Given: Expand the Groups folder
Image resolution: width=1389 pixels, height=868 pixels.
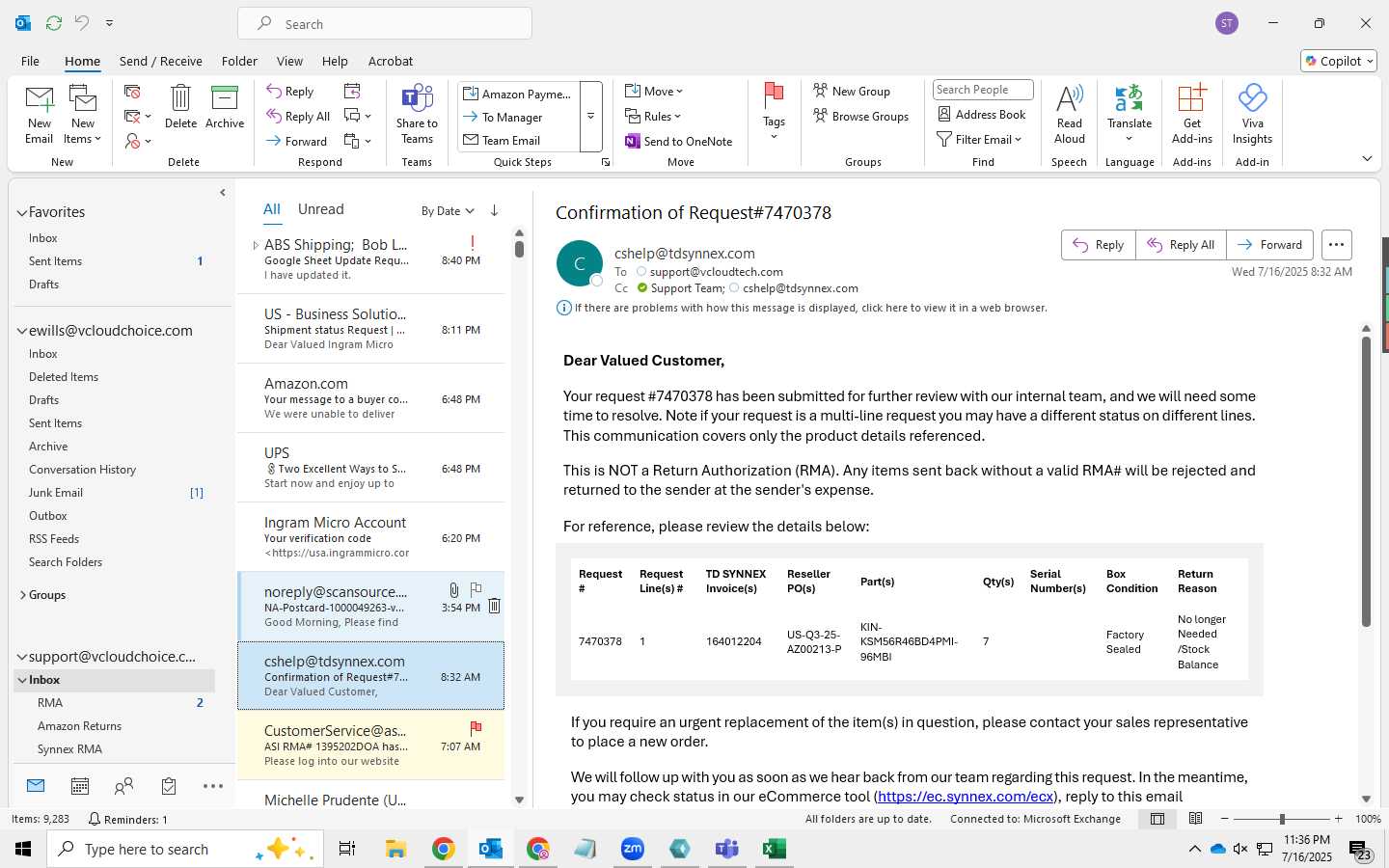Looking at the screenshot, I should (x=22, y=595).
